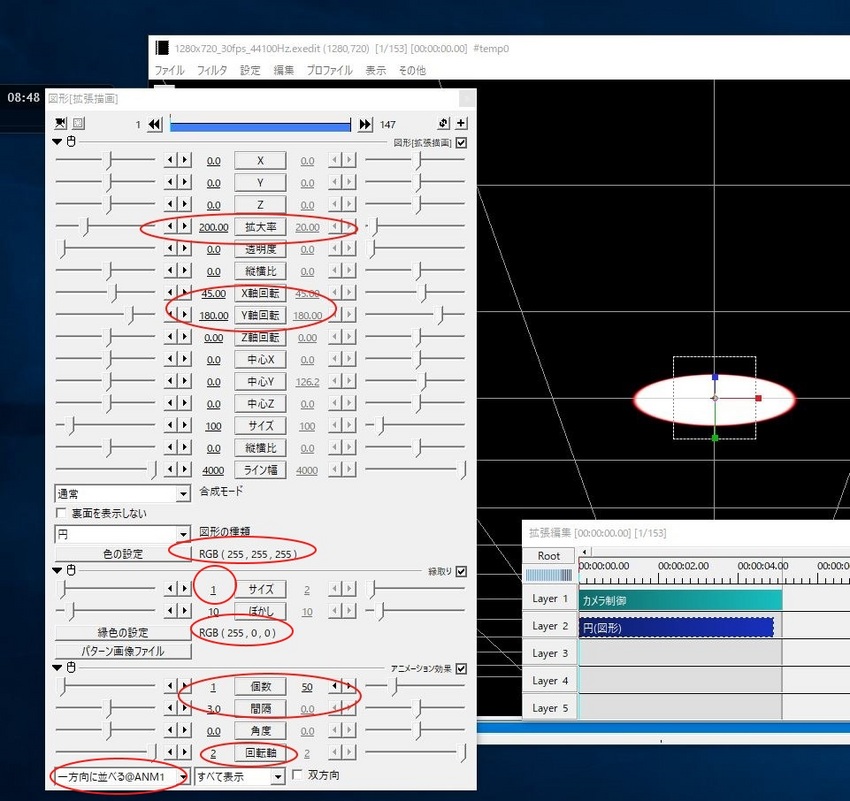850x801 pixels.
Task: Collapse the 縁取り section triangle
Action: click(57, 570)
